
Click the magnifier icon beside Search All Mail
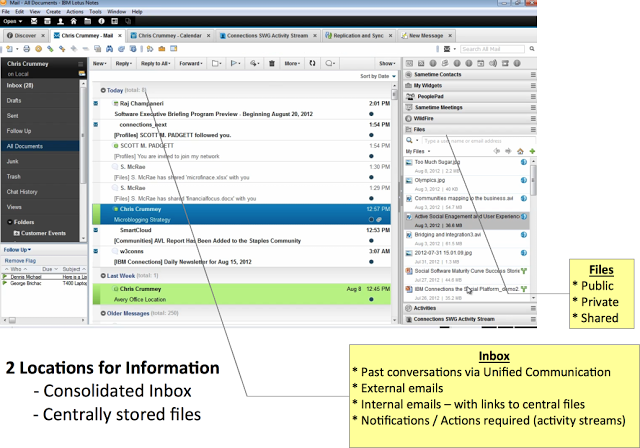tap(533, 48)
